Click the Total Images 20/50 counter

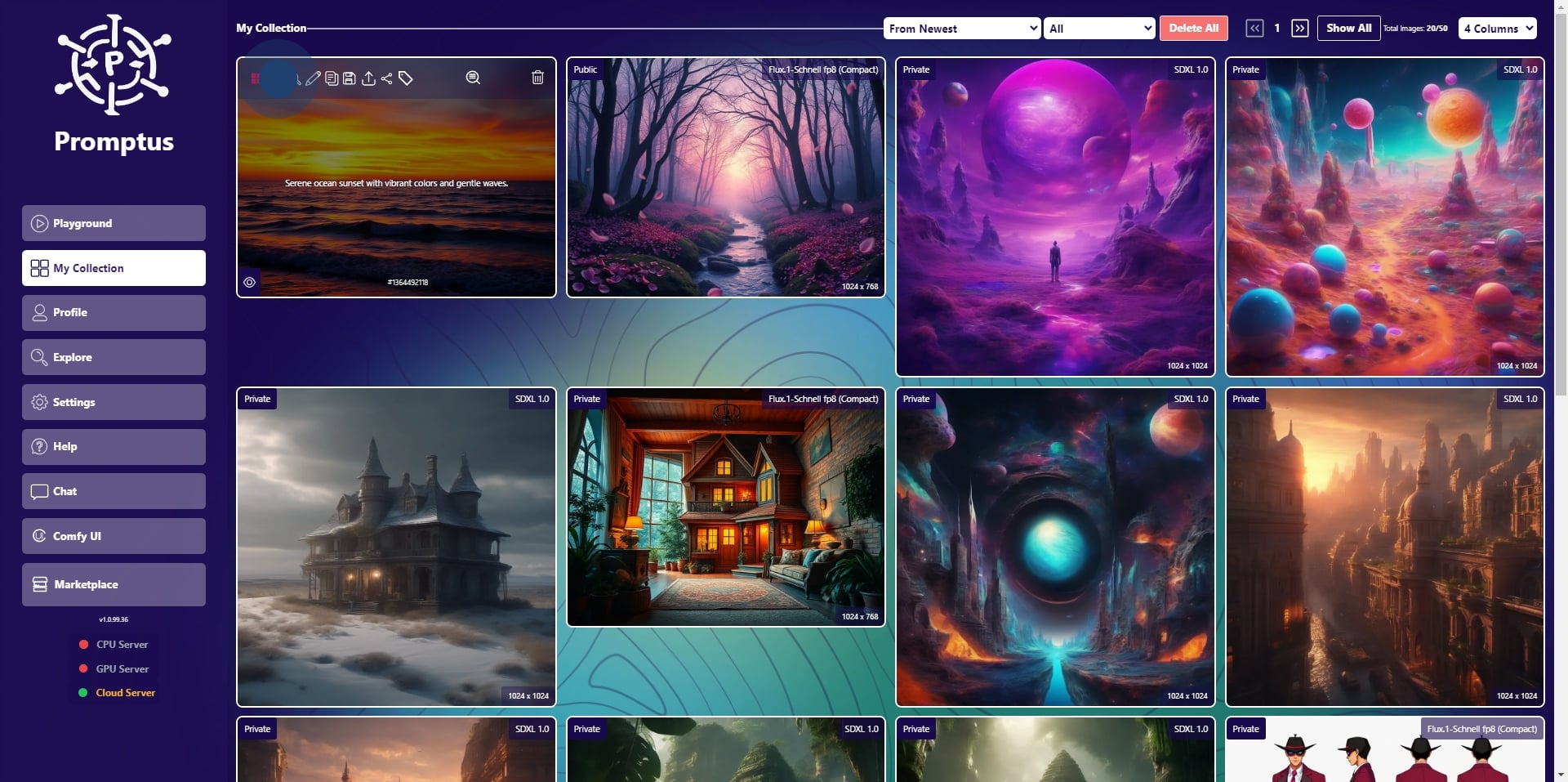1415,29
